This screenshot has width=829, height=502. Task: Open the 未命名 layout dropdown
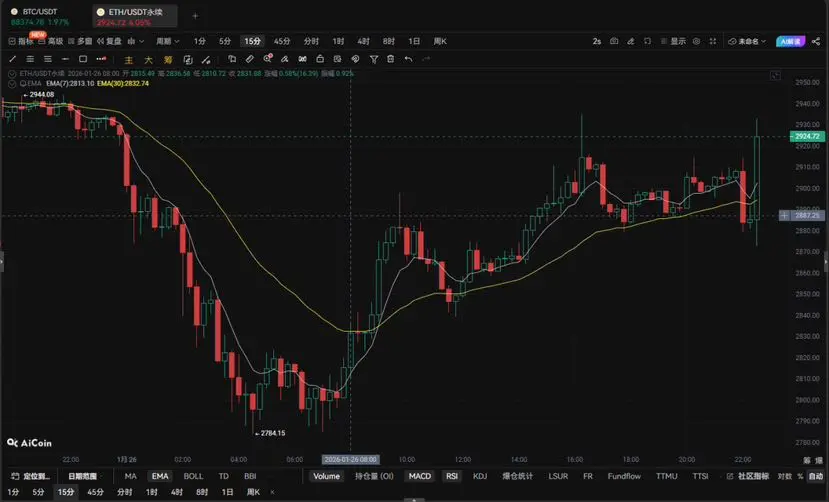click(747, 41)
